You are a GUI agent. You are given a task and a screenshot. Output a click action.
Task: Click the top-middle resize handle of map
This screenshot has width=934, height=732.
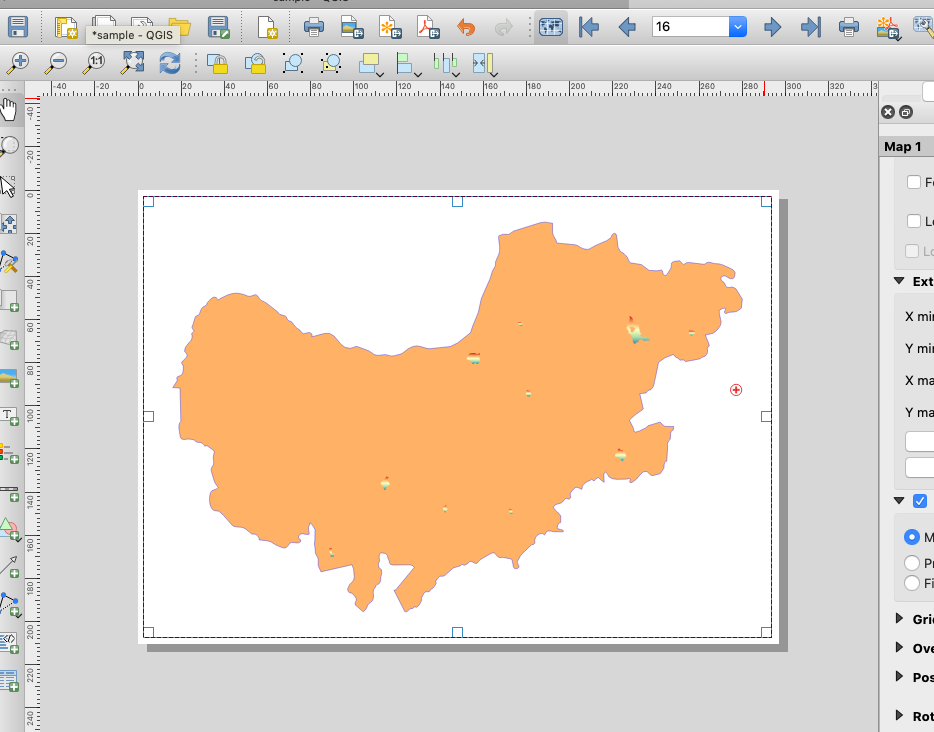(457, 201)
